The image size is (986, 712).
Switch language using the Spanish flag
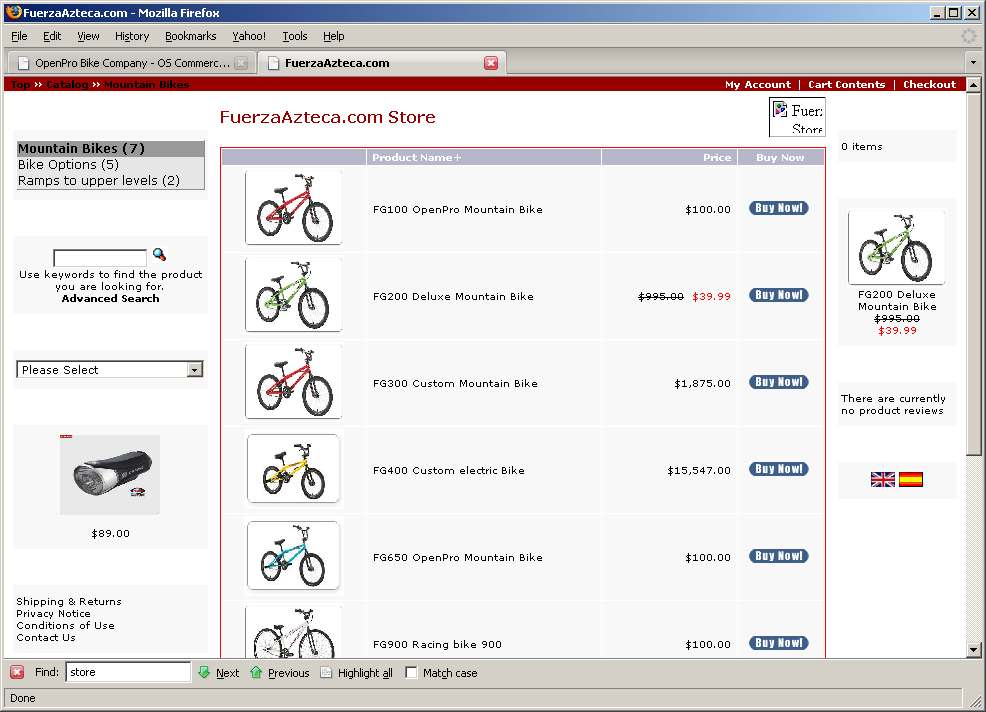point(910,480)
